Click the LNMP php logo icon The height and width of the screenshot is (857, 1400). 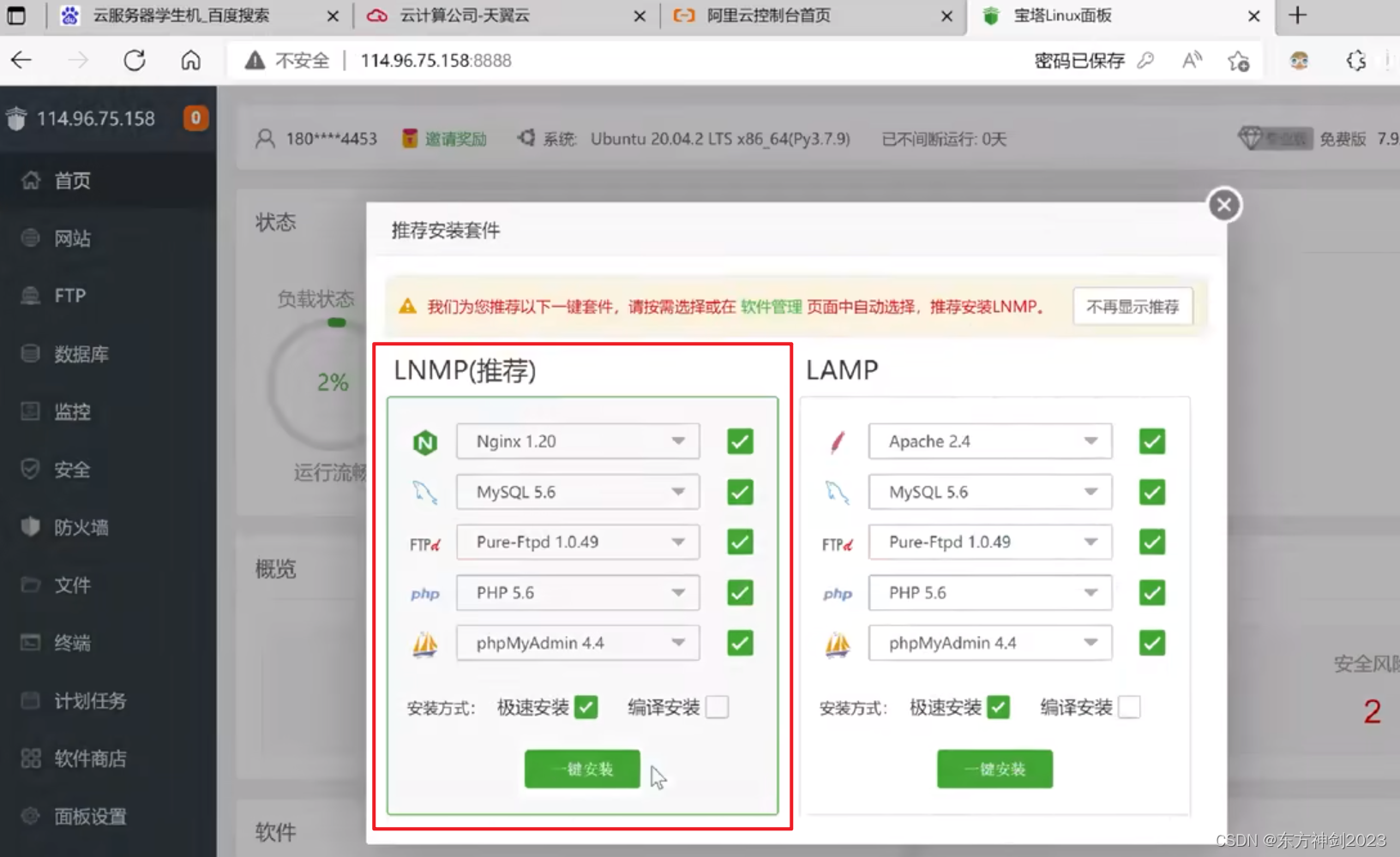click(425, 594)
